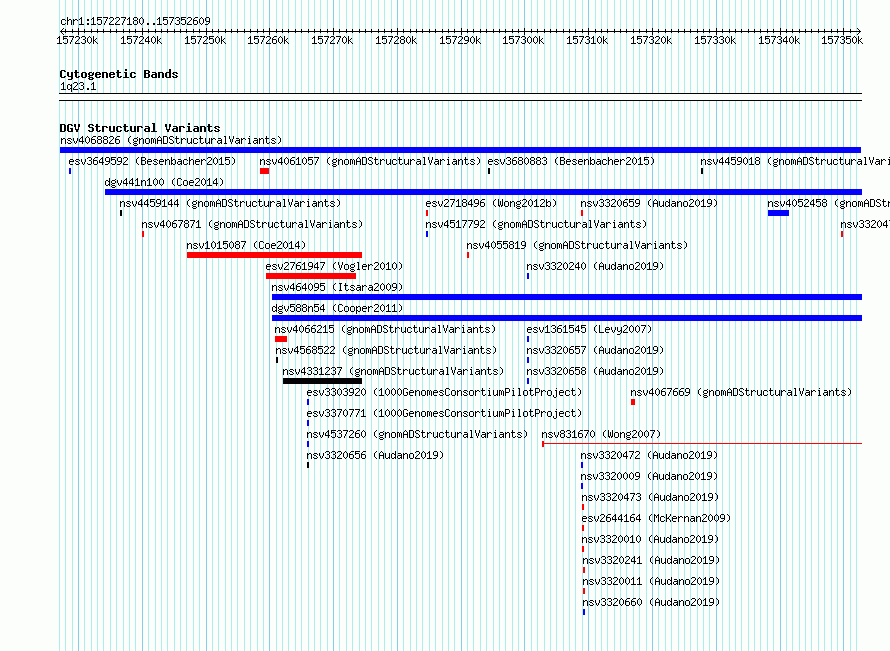Screen dimensions: 890x651
Task: Click the 157260k ruler tick label
Action: (x=268, y=40)
